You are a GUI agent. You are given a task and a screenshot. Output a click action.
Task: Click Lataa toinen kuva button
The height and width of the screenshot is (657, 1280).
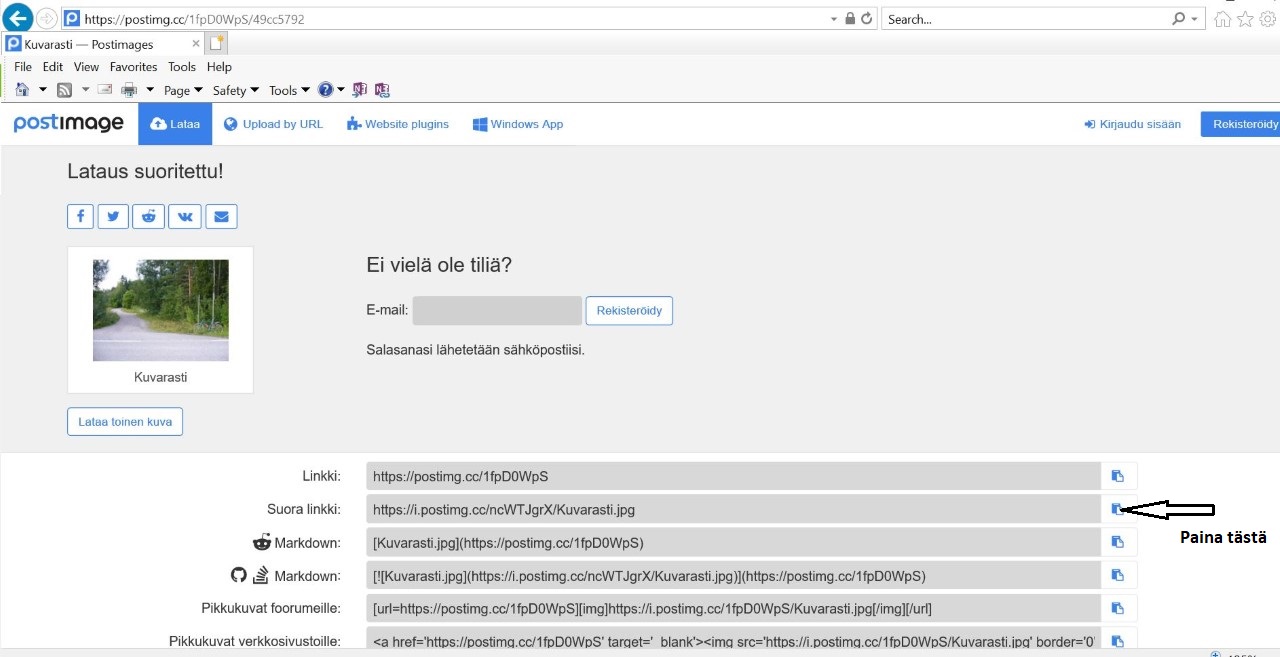pos(125,422)
